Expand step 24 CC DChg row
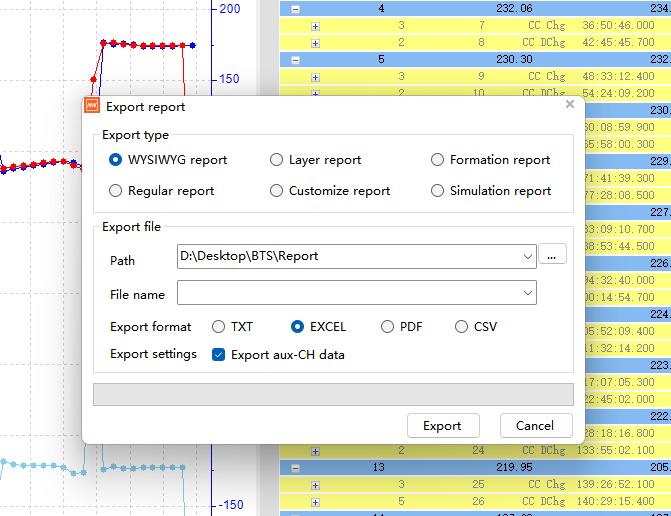The height and width of the screenshot is (516, 671). pos(315,451)
